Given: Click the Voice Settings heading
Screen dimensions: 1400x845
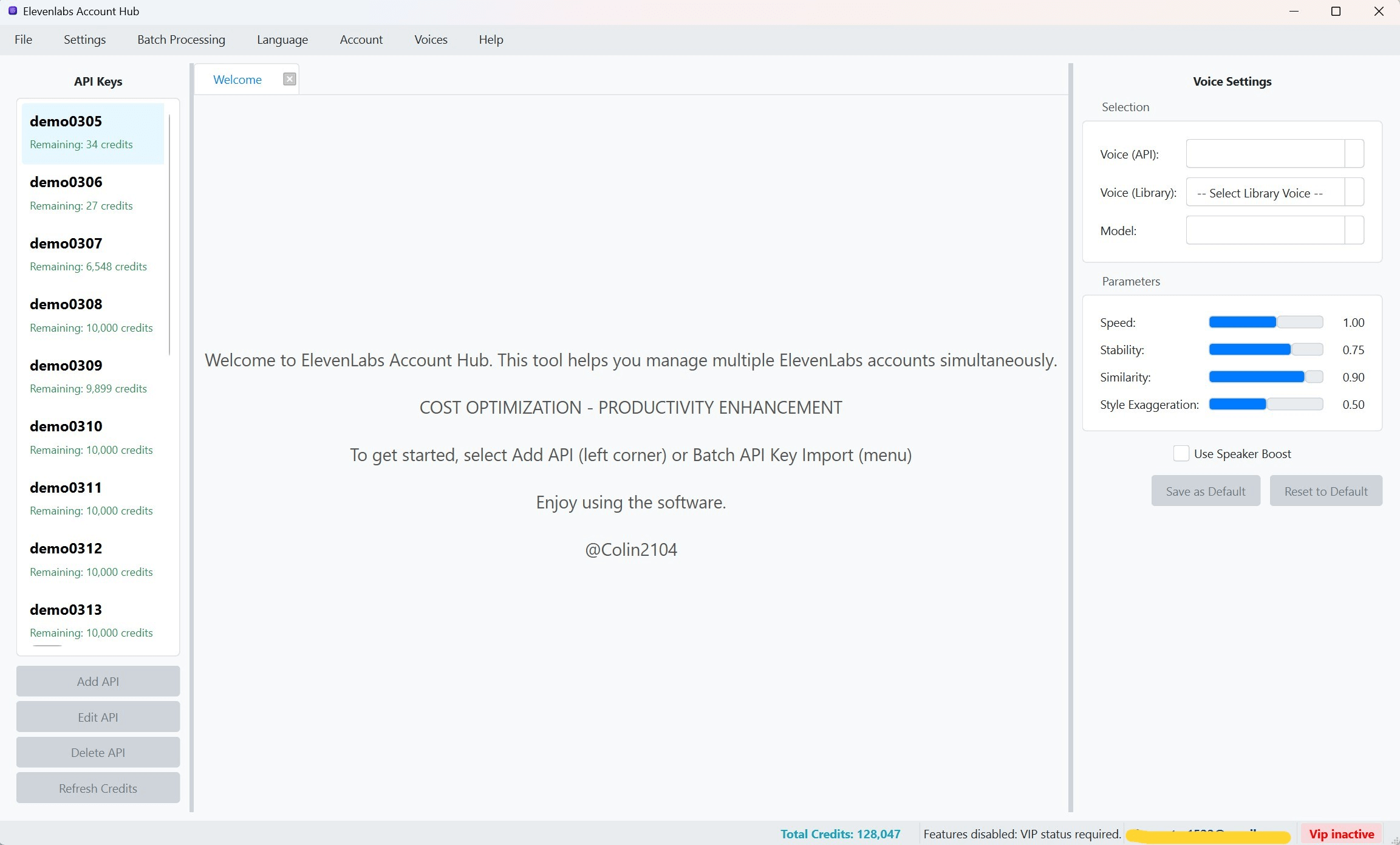Looking at the screenshot, I should coord(1232,81).
